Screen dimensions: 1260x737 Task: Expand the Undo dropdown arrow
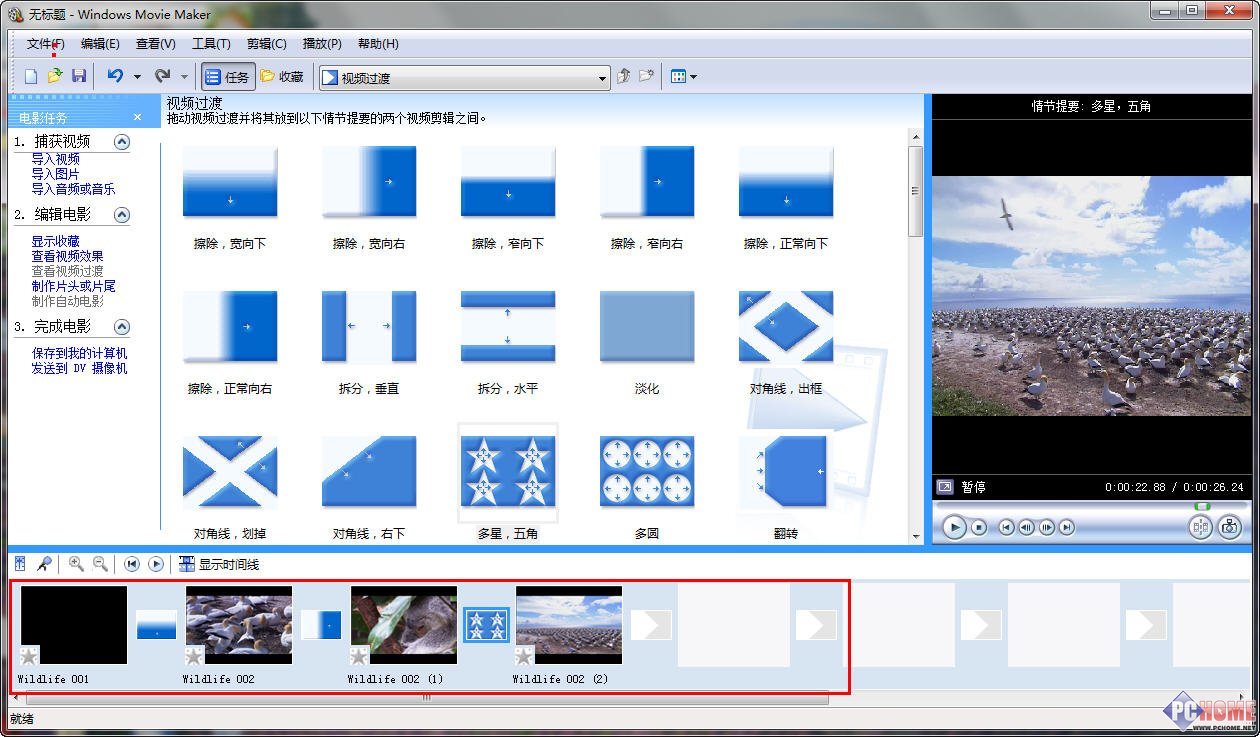click(135, 75)
